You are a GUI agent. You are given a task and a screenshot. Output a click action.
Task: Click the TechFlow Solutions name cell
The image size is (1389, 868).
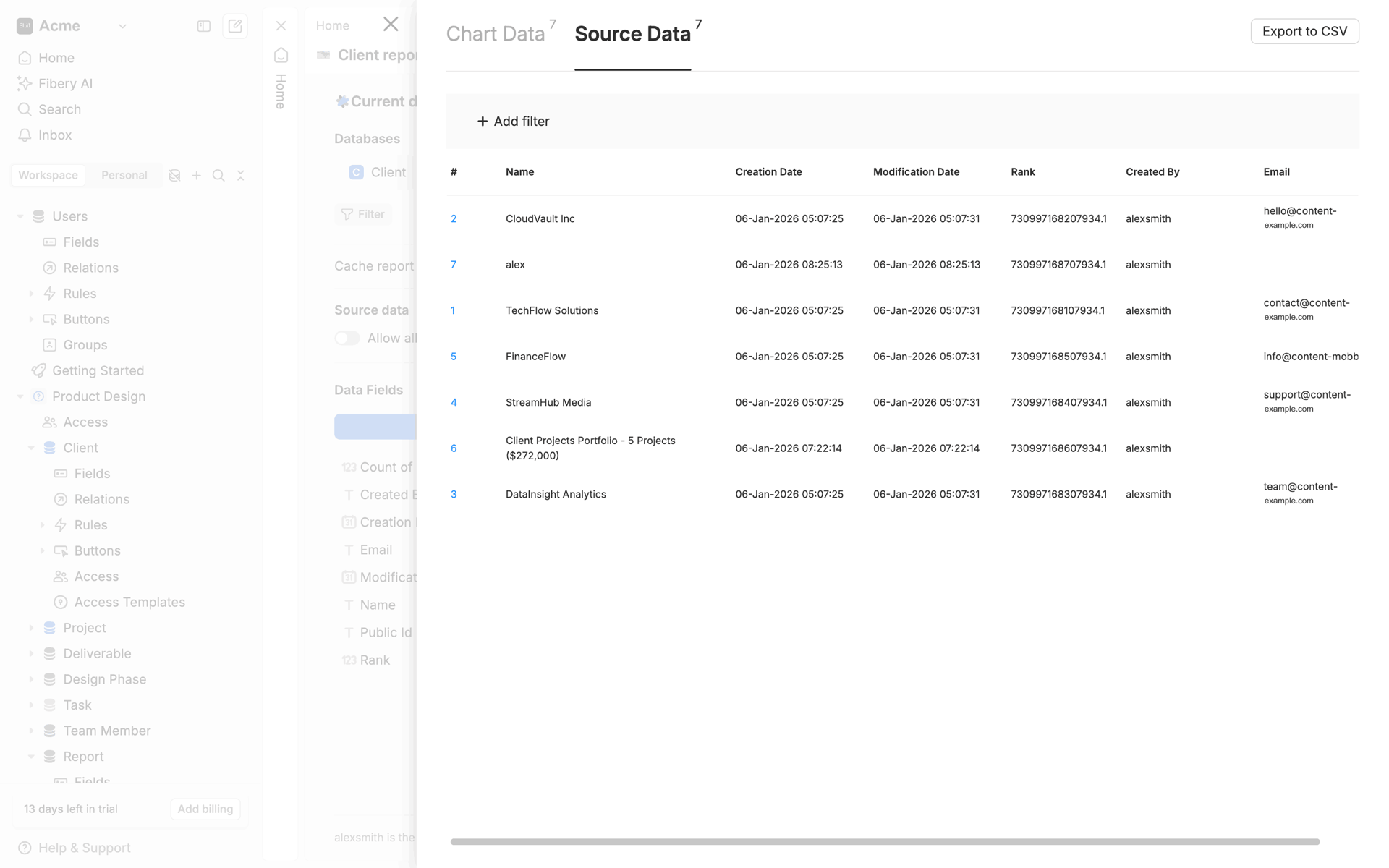pyautogui.click(x=552, y=310)
